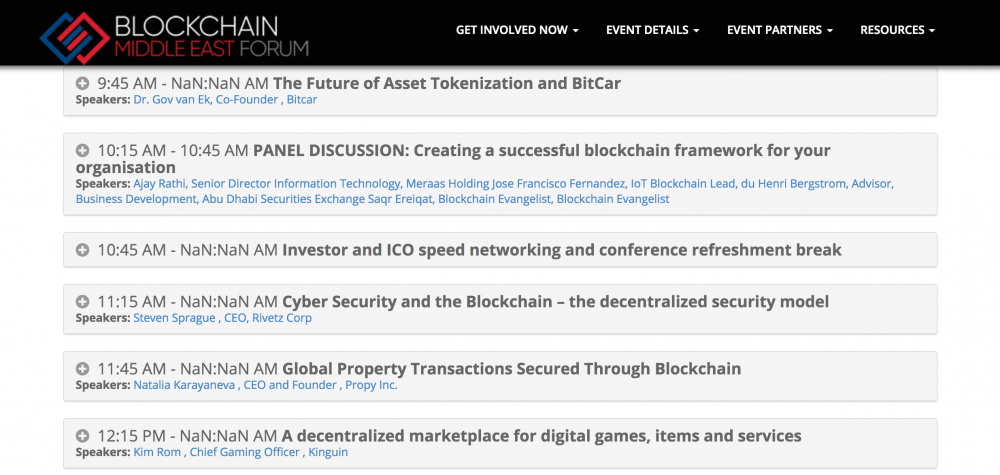Open the Resources dropdown menu
Viewport: 1000px width, 475px height.
[897, 30]
